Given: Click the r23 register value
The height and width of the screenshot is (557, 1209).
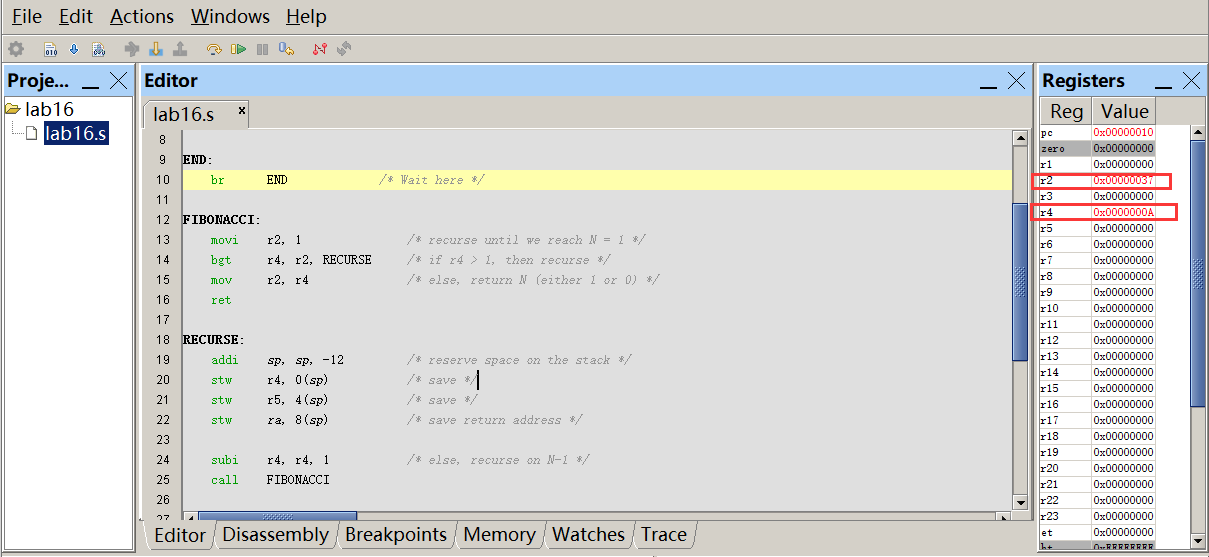Looking at the screenshot, I should (1123, 516).
